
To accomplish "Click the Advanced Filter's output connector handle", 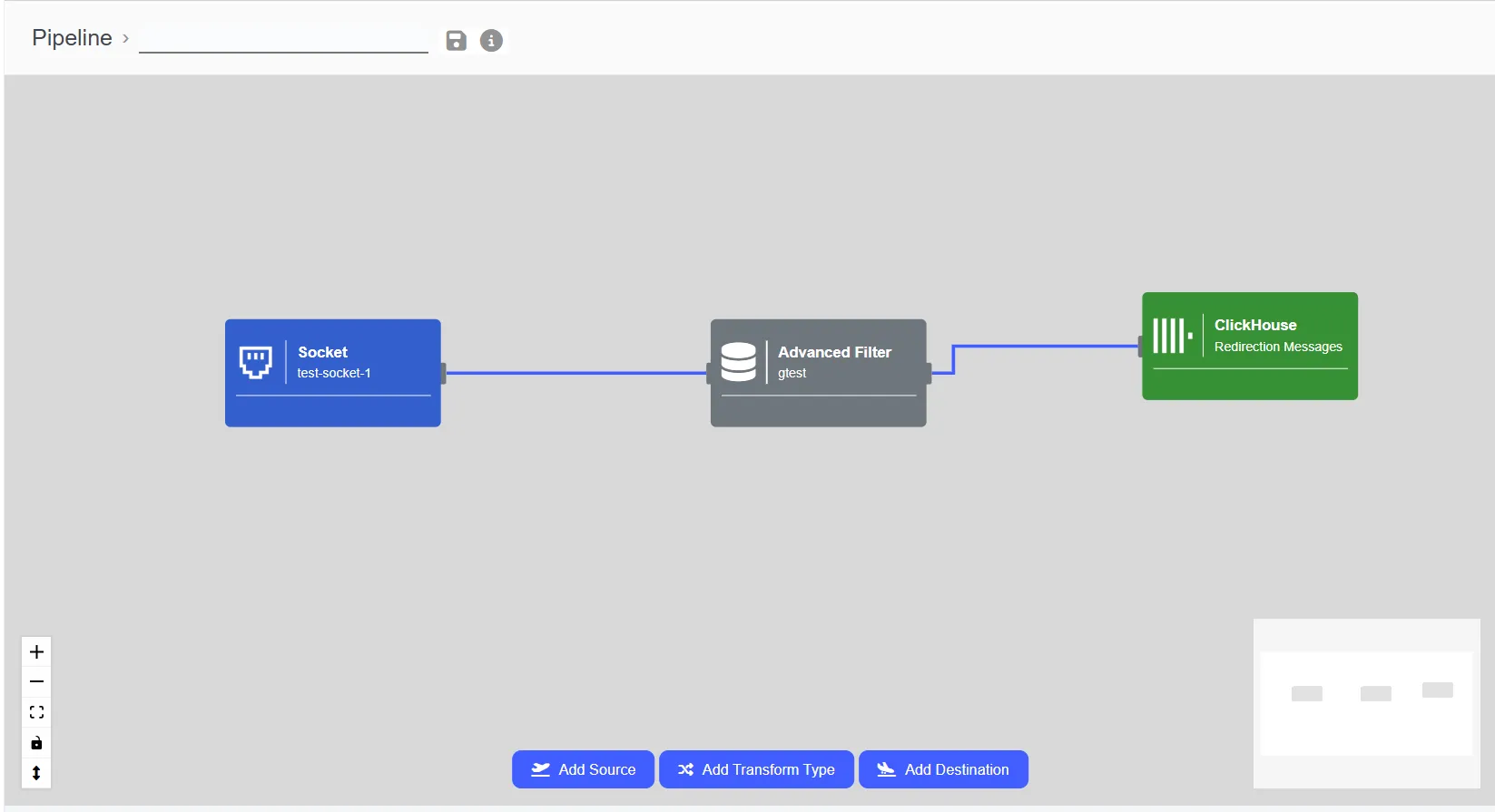I will (929, 373).
